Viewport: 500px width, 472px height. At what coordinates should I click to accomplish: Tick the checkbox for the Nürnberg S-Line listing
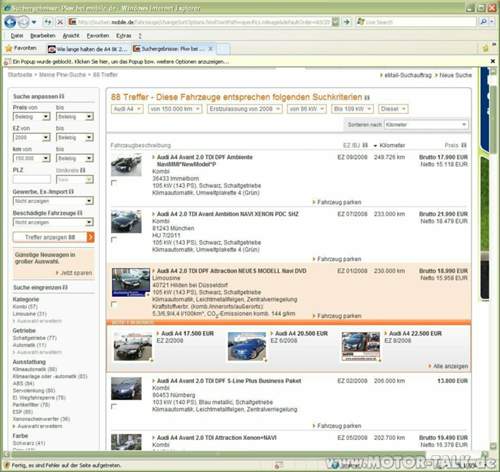(x=114, y=406)
